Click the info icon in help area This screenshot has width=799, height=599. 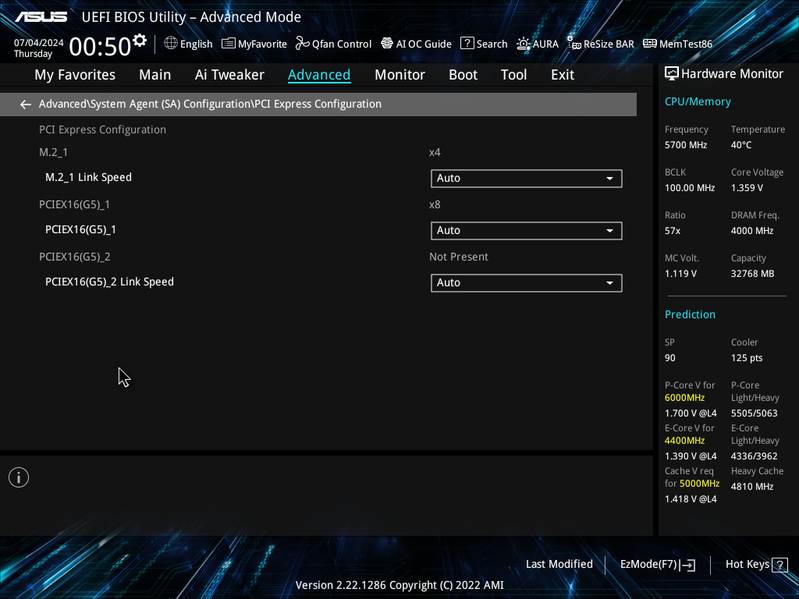19,477
